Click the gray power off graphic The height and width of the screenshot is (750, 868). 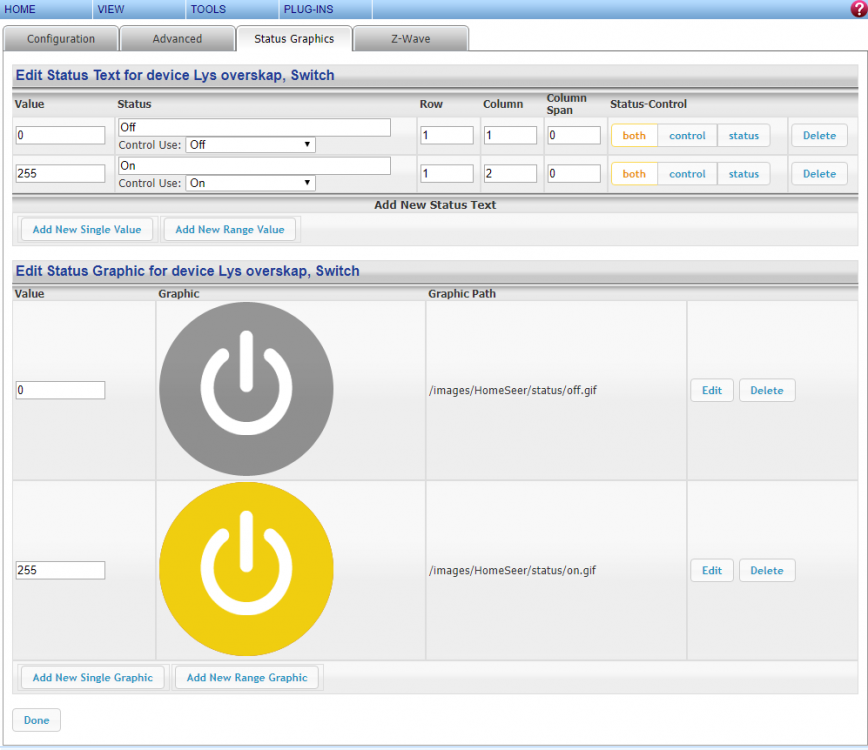246,389
